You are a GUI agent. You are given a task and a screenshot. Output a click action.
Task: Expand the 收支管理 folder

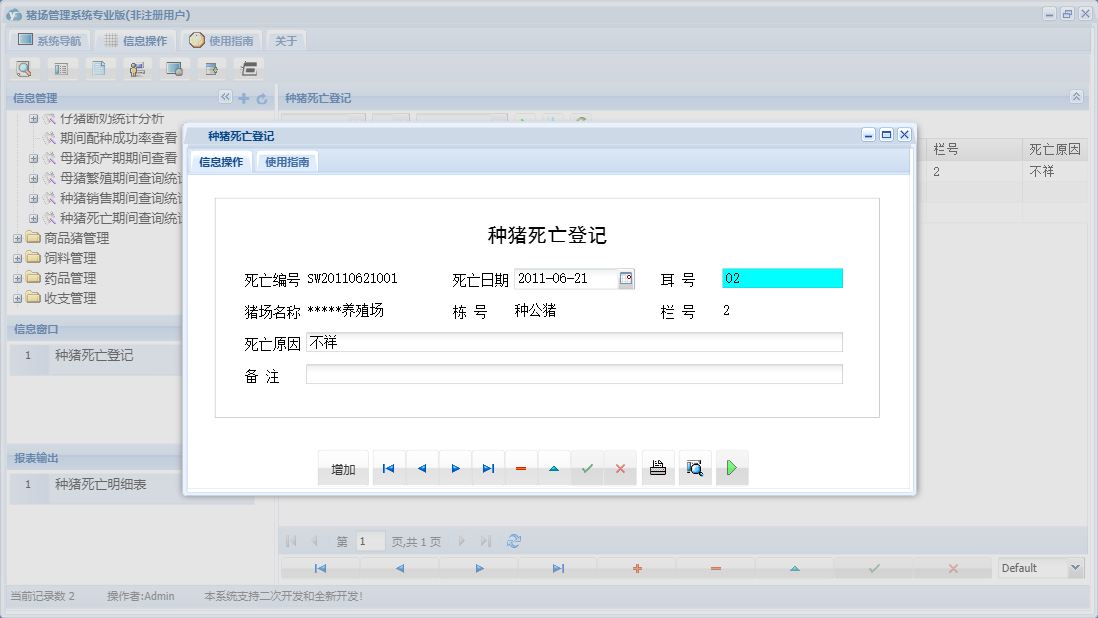pyautogui.click(x=18, y=298)
